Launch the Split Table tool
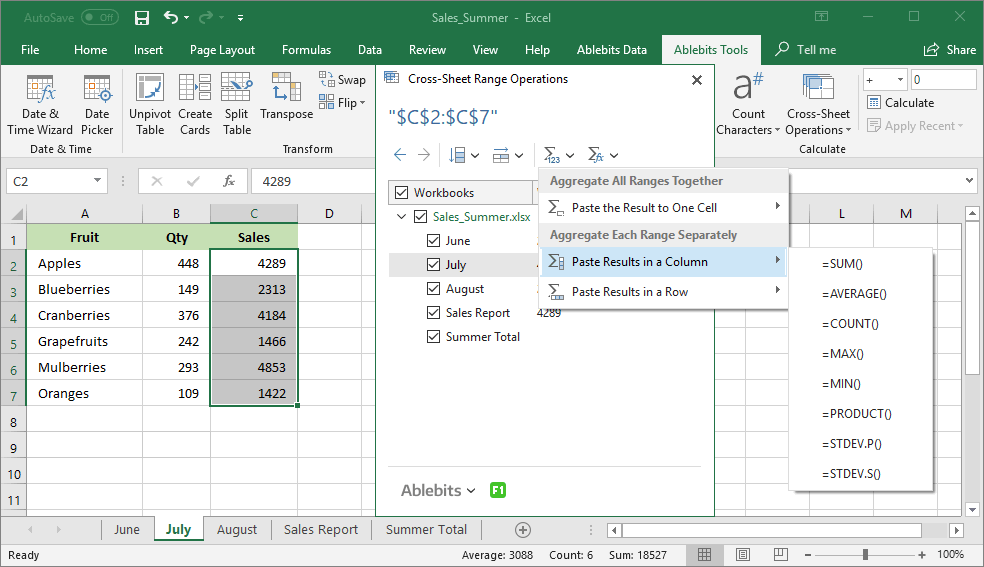The height and width of the screenshot is (567, 984). (237, 104)
